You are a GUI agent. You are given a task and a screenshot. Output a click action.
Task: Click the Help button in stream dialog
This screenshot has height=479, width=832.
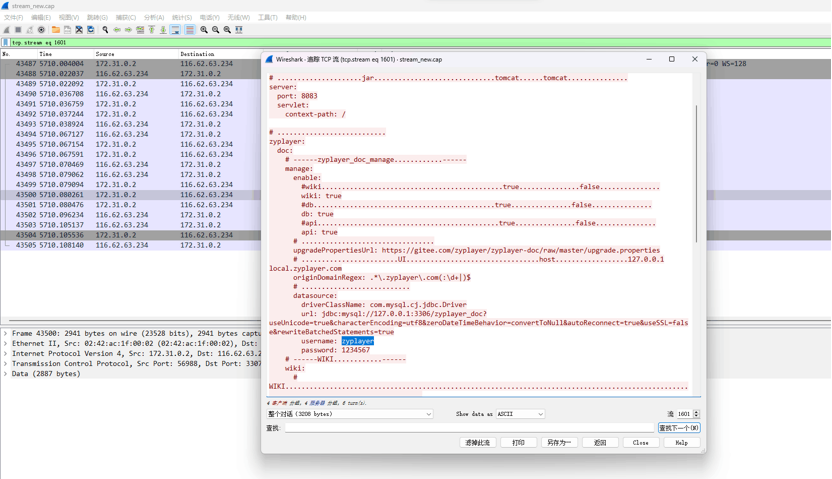point(681,442)
